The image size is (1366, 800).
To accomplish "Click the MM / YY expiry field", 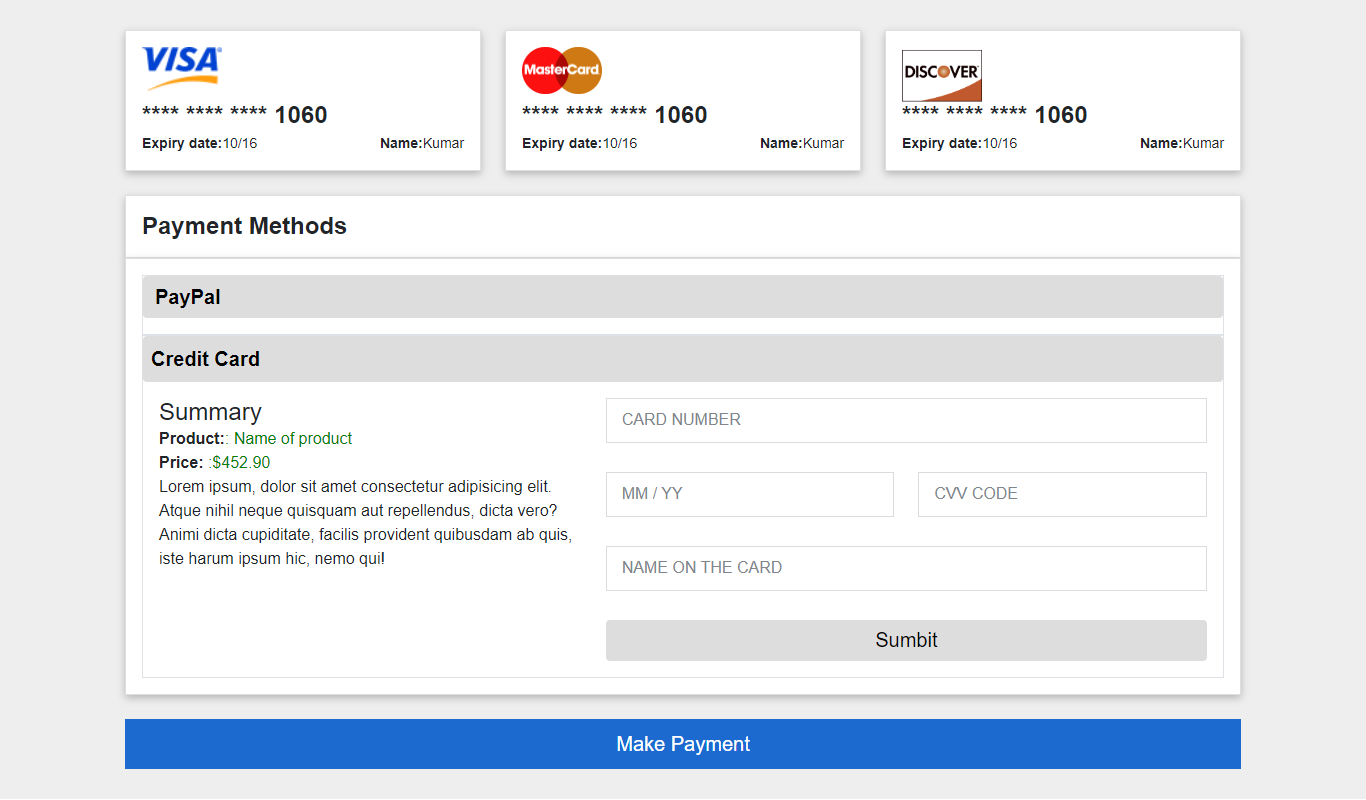I will 750,494.
